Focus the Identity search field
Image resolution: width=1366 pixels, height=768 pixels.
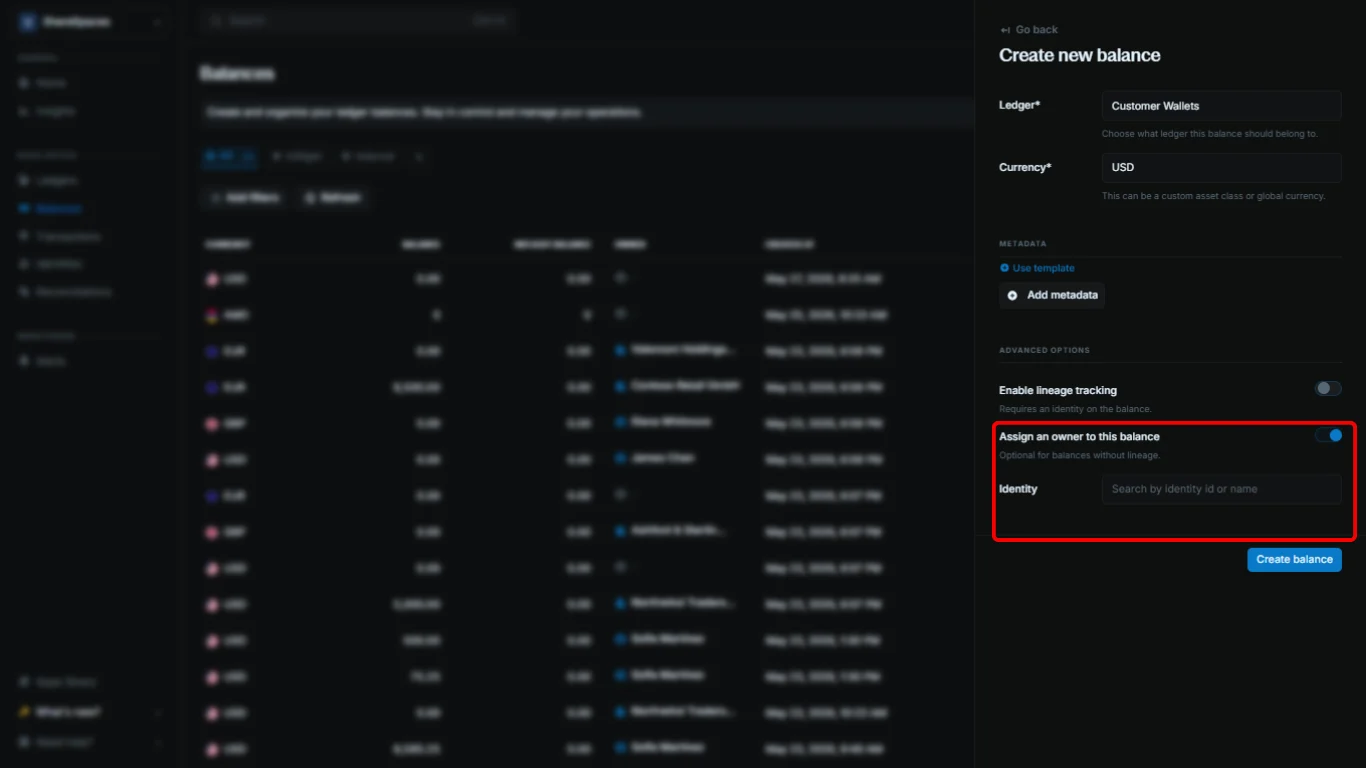1221,489
